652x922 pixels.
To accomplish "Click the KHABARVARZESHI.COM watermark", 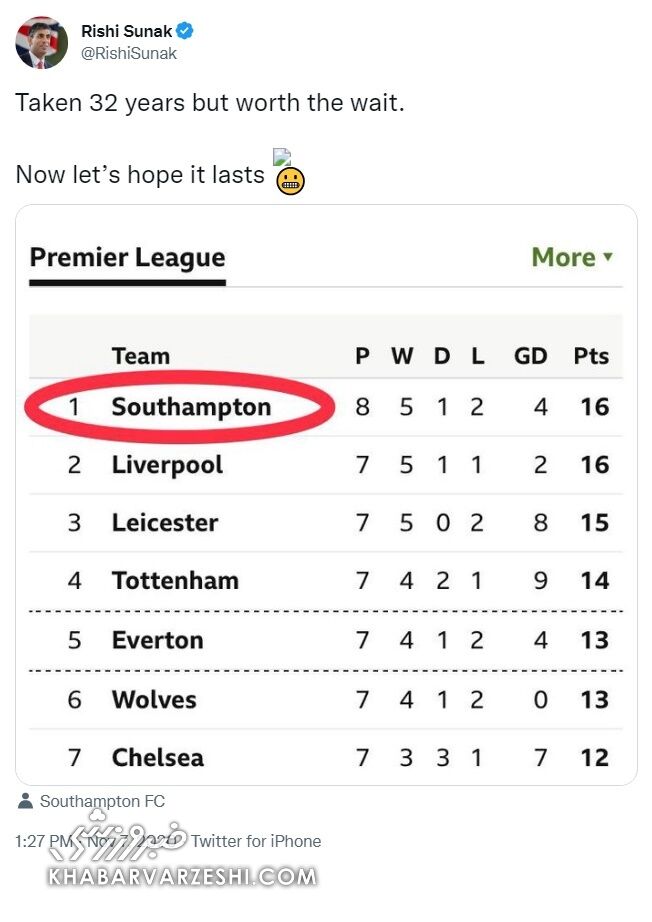I will point(182,877).
